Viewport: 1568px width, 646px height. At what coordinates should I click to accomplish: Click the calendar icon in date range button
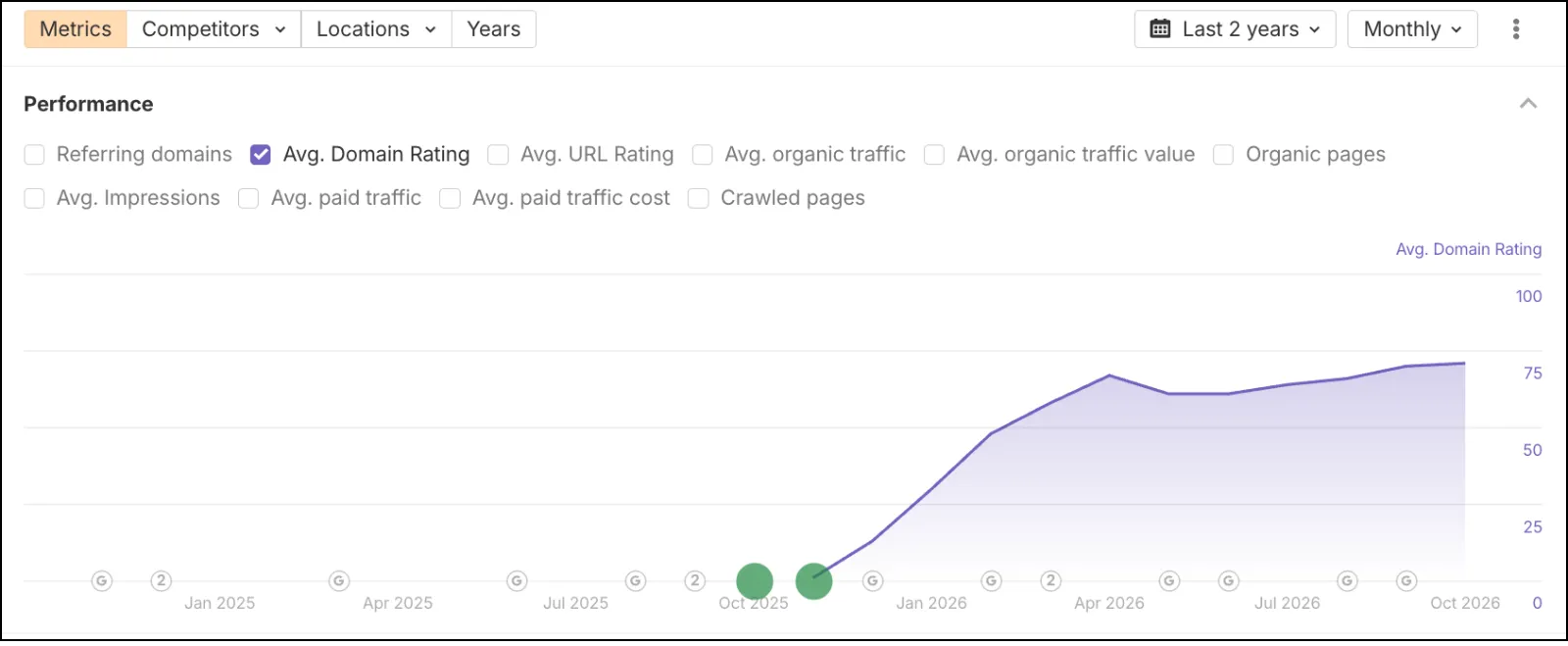(x=1160, y=29)
